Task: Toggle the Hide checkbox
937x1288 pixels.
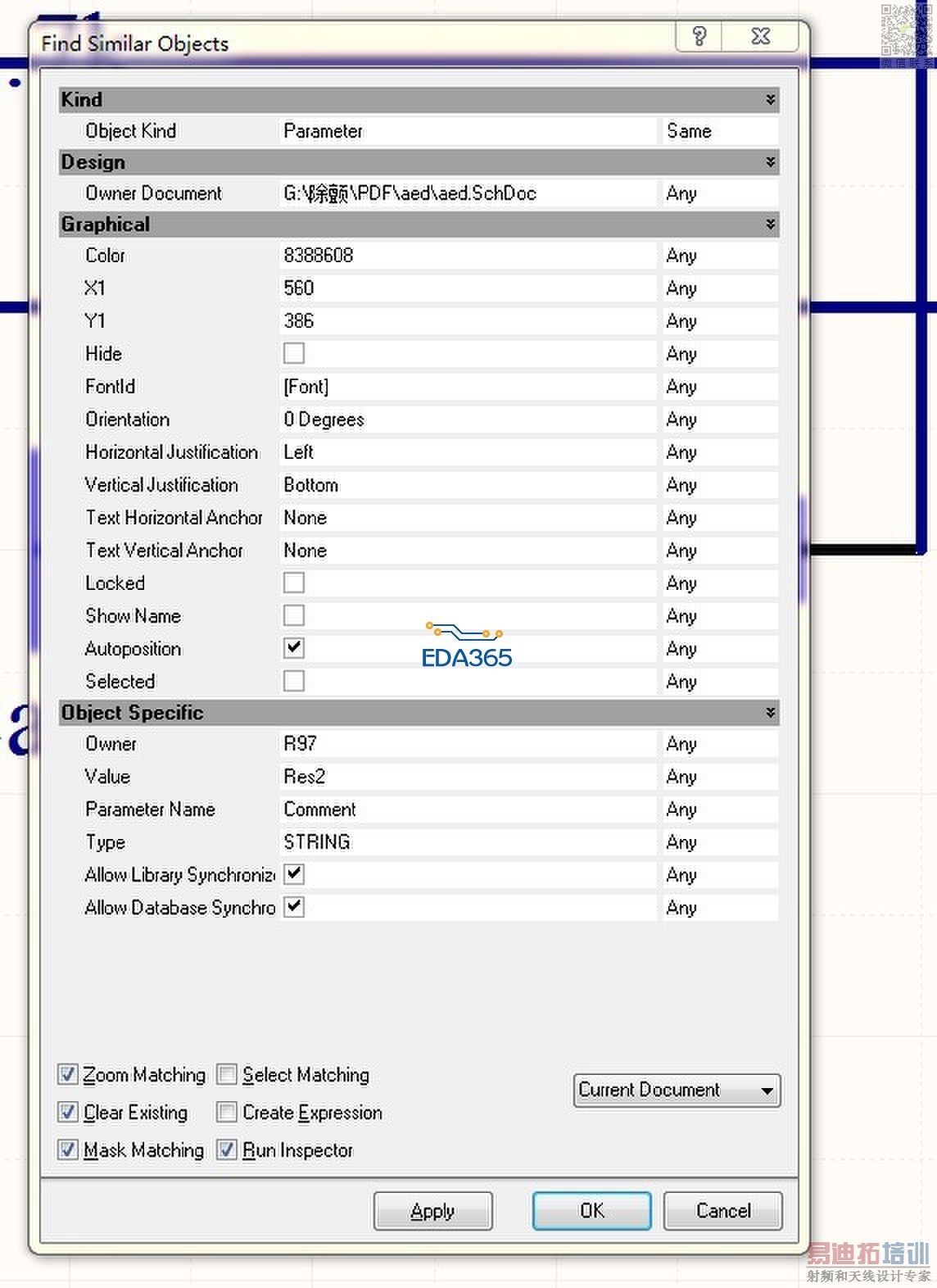Action: pyautogui.click(x=294, y=353)
